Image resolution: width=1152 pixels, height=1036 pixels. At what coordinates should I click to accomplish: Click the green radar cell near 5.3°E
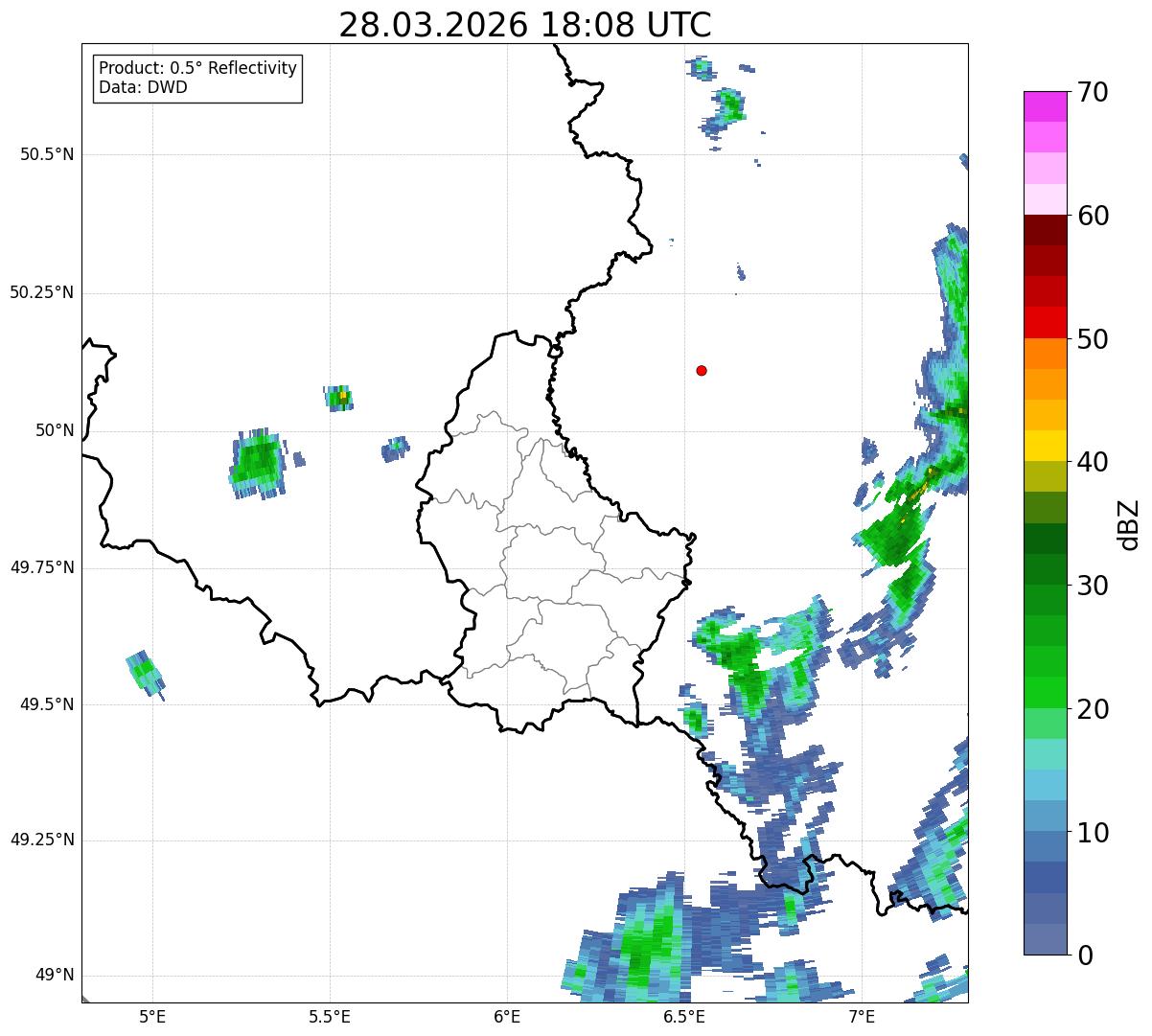point(258,464)
